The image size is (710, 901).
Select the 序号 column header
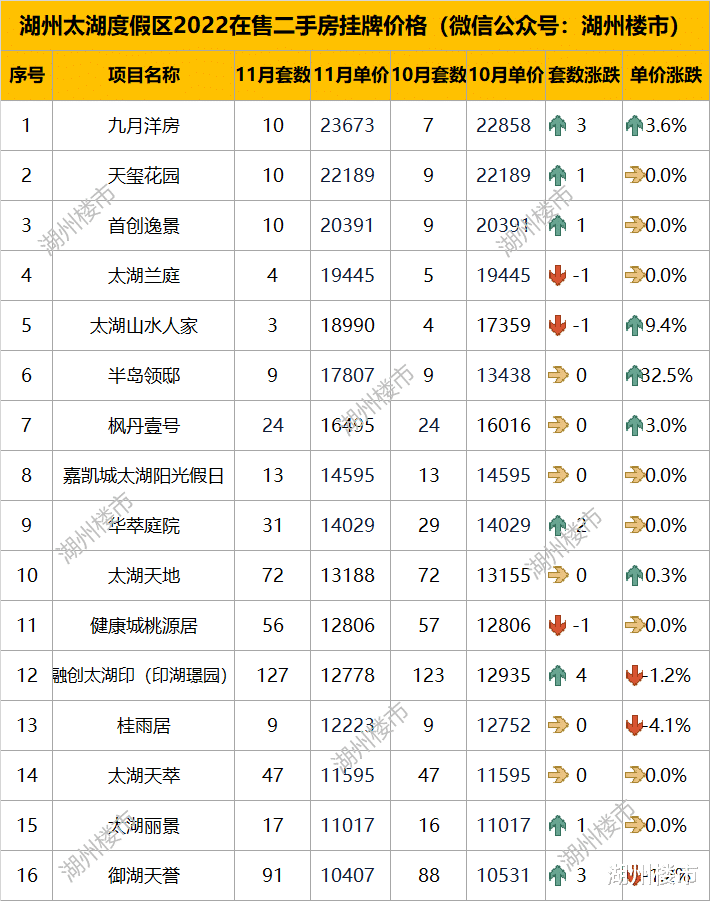pyautogui.click(x=26, y=75)
